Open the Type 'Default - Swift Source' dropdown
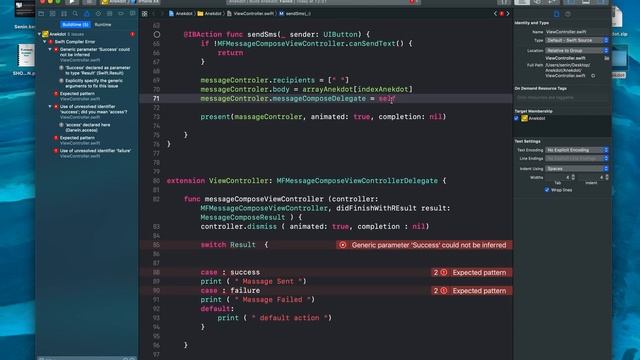The height and width of the screenshot is (360, 640). click(577, 40)
